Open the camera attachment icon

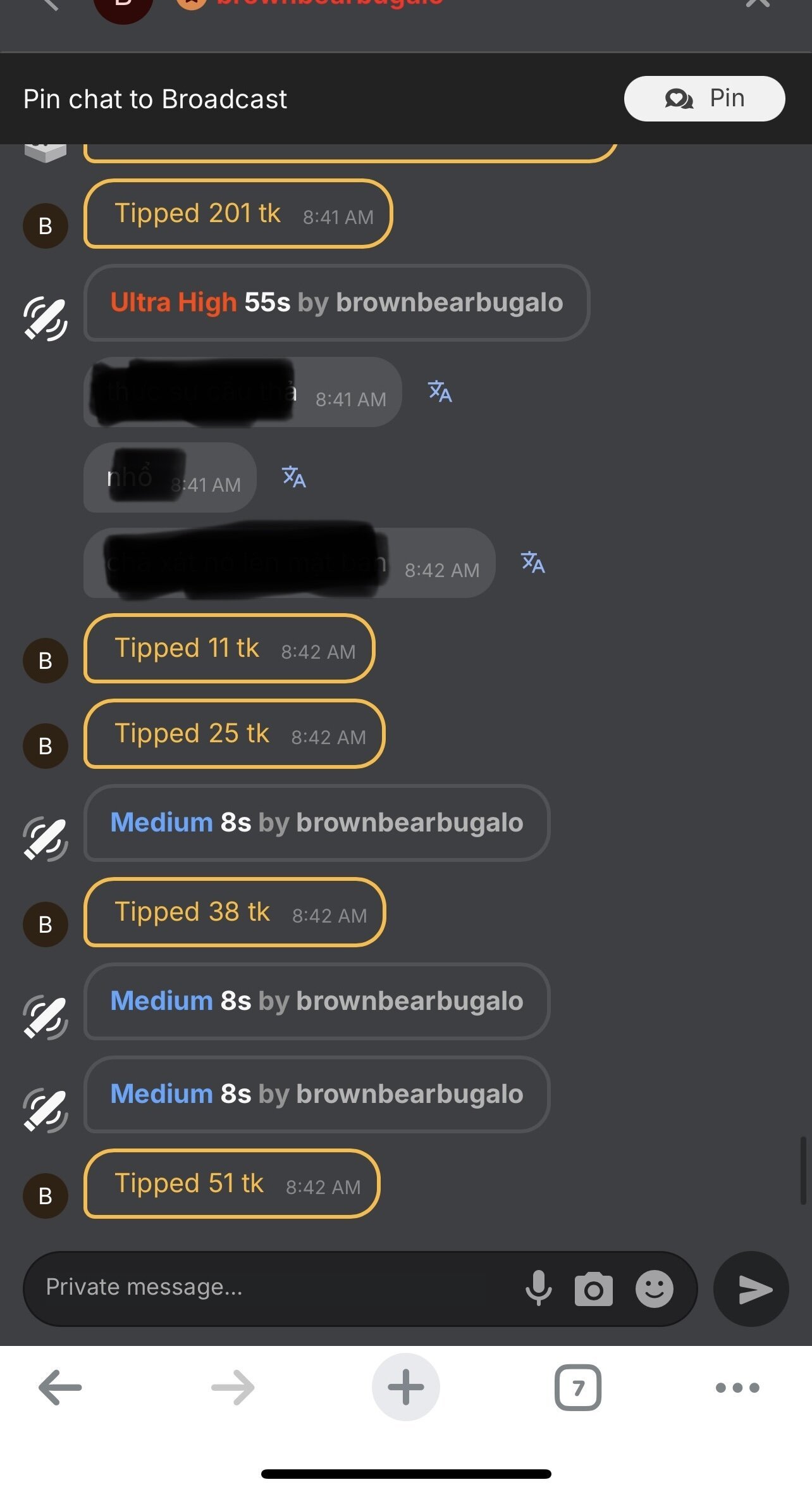[x=593, y=1289]
